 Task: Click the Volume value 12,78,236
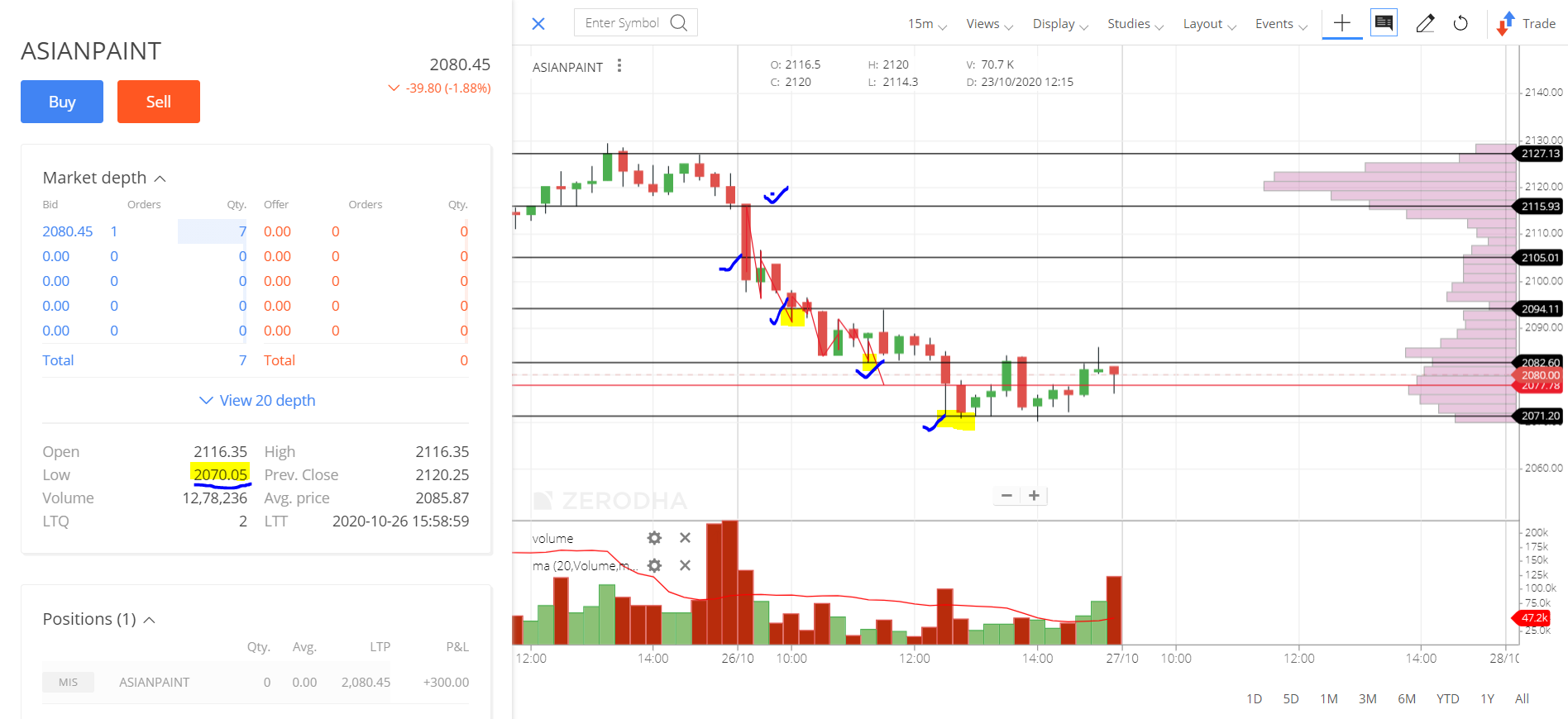click(x=215, y=498)
